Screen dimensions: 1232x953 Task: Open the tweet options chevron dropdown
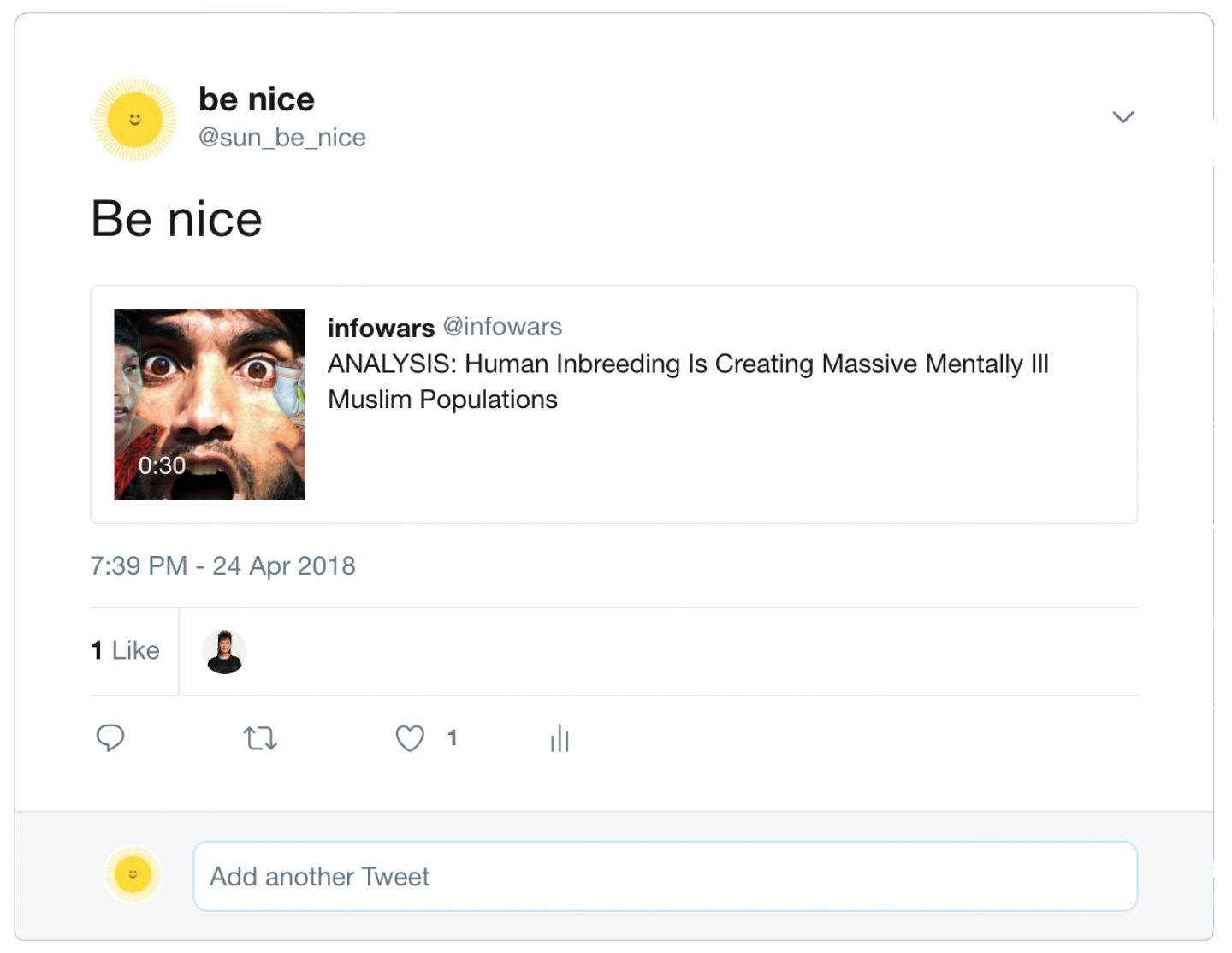[1122, 117]
